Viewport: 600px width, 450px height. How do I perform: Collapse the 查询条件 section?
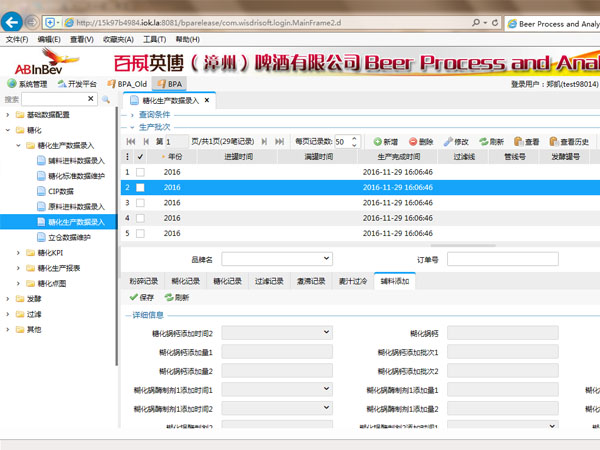pyautogui.click(x=127, y=115)
